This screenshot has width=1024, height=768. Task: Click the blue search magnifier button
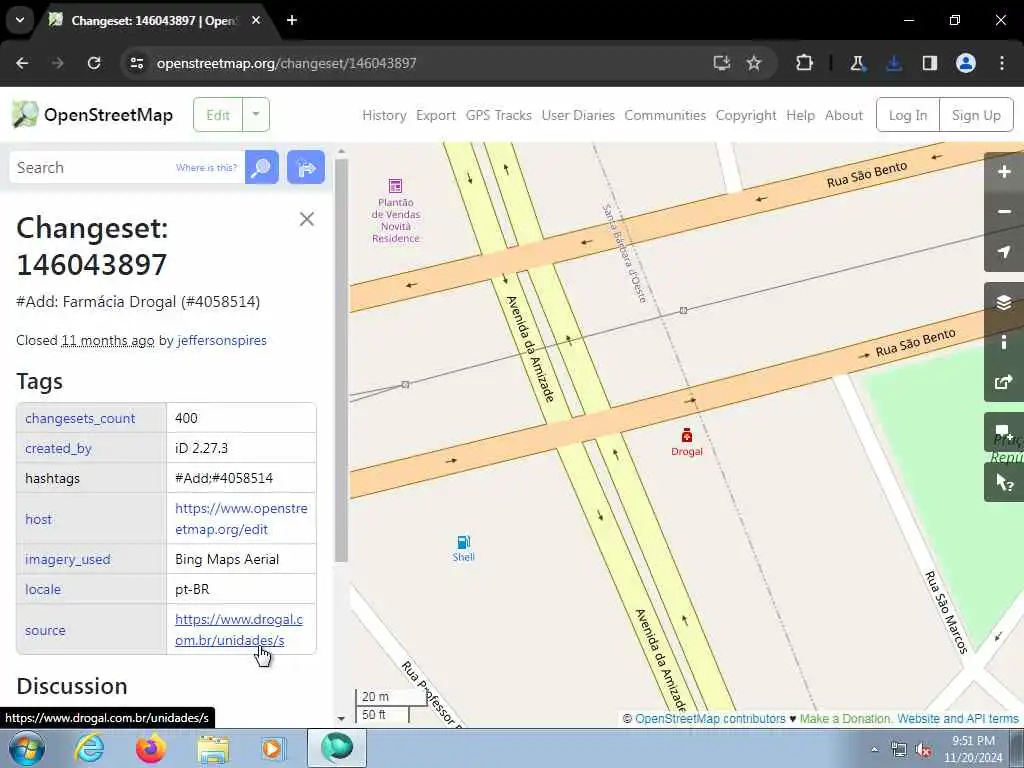(x=262, y=167)
